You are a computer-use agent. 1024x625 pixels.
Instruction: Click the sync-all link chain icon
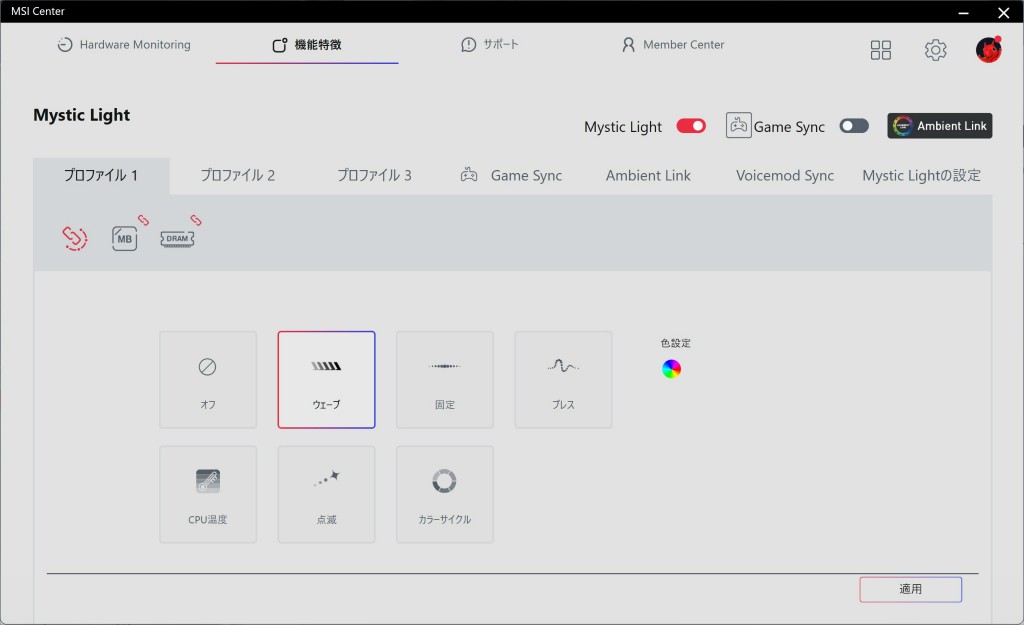74,237
